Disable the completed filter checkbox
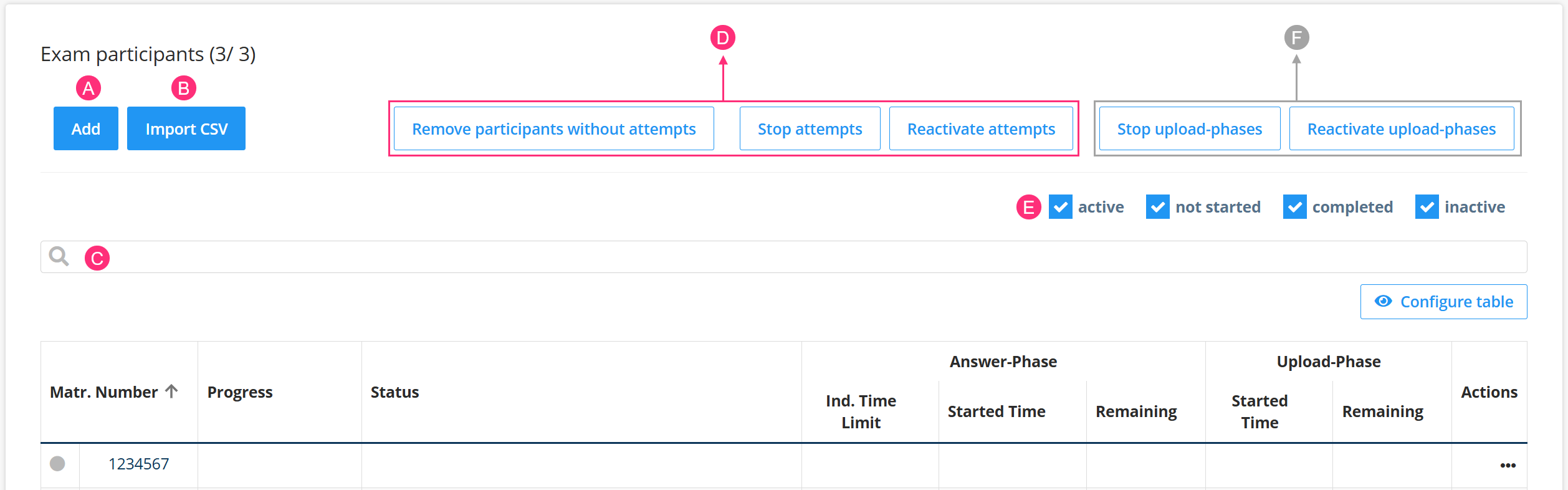Screen dimensions: 1568x490 [1294, 207]
